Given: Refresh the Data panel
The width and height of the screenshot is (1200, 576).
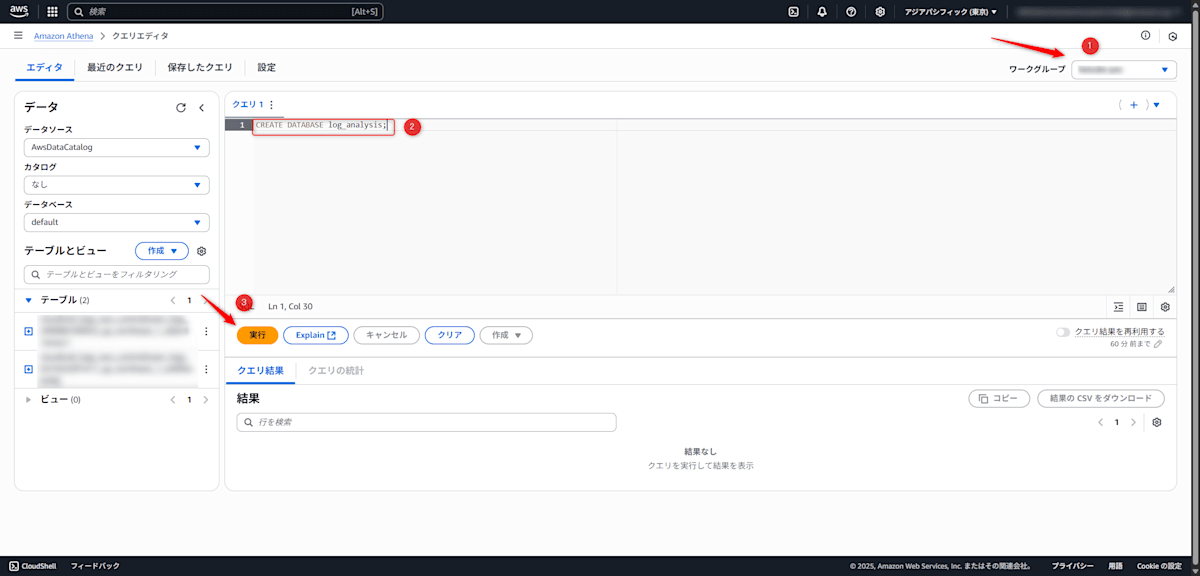Looking at the screenshot, I should point(181,108).
